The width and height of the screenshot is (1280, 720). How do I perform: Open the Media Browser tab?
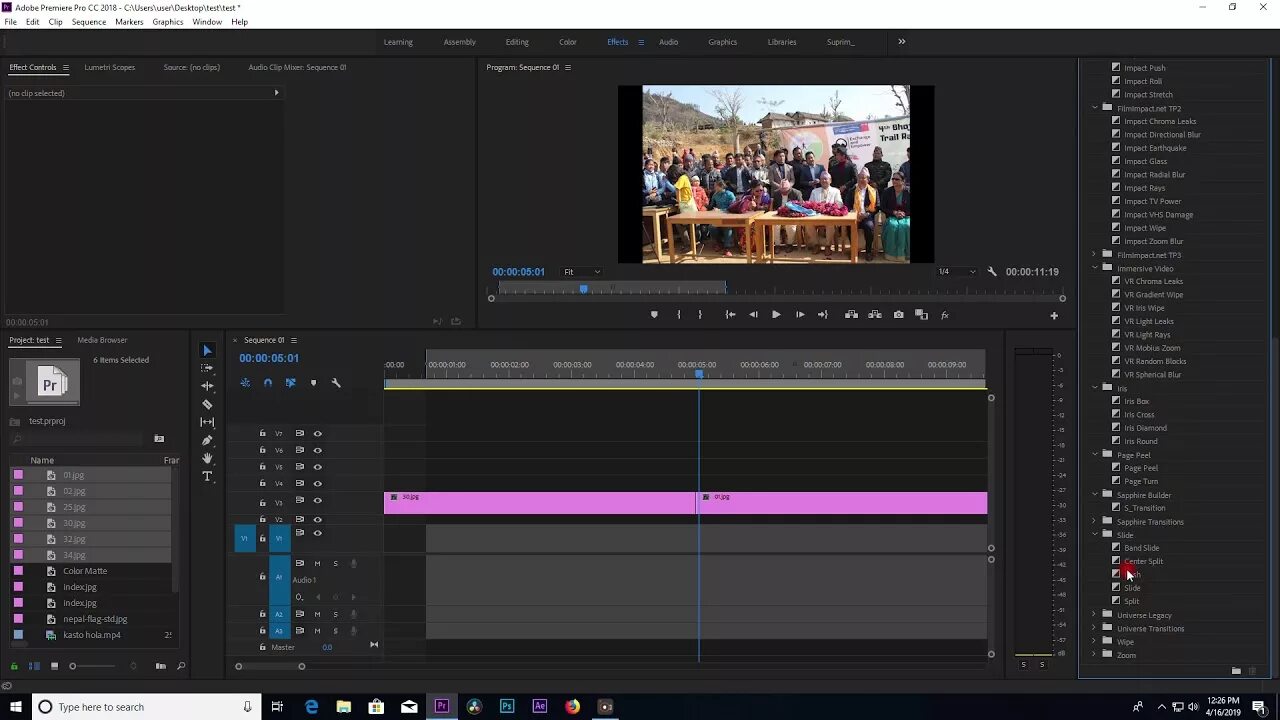[x=102, y=340]
